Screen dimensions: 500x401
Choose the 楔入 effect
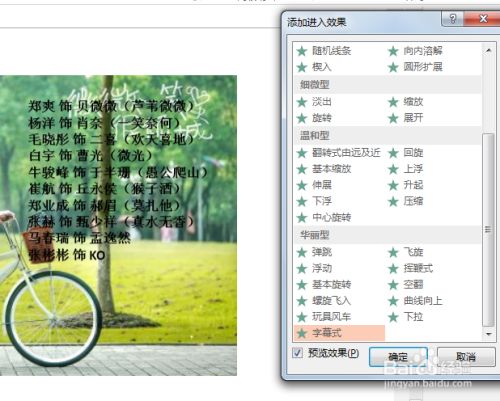(314, 67)
